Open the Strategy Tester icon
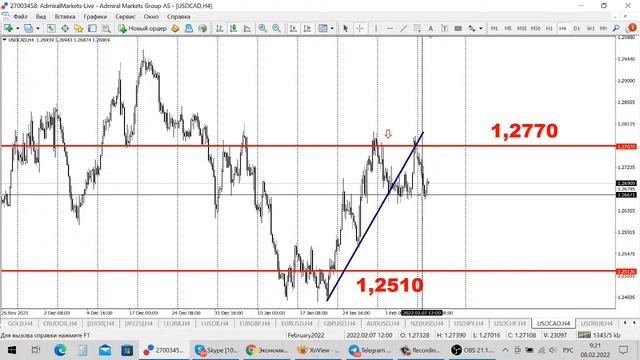640x360 pixels. (106, 28)
